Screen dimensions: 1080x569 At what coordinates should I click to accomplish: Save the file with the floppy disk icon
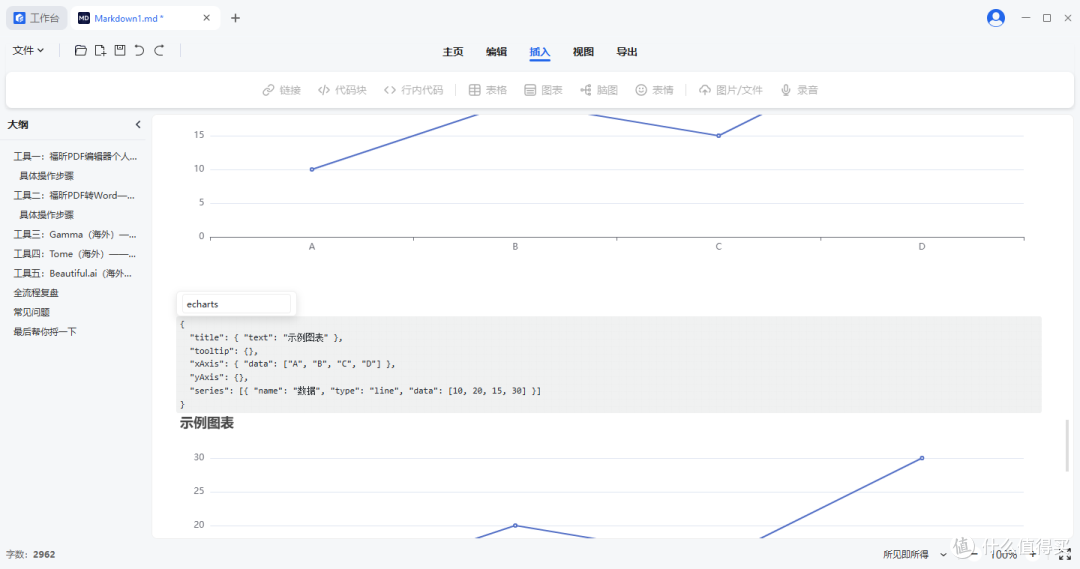[x=120, y=50]
